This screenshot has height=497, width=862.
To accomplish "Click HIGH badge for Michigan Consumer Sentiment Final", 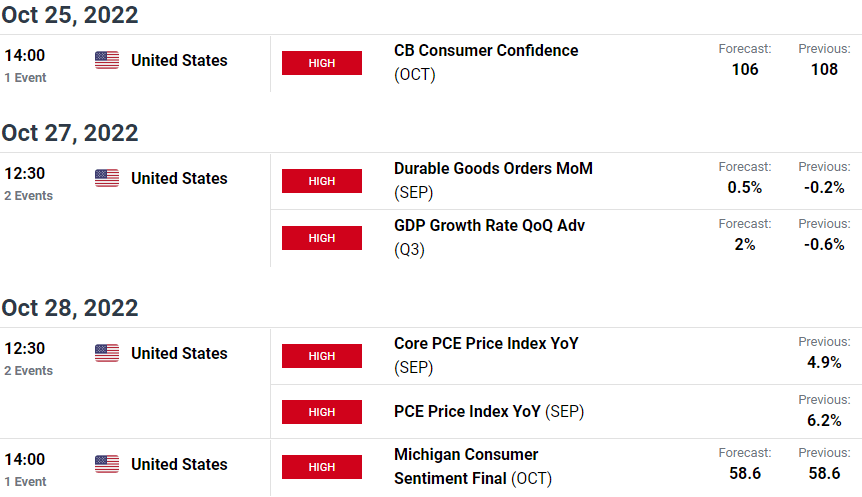I will (322, 467).
